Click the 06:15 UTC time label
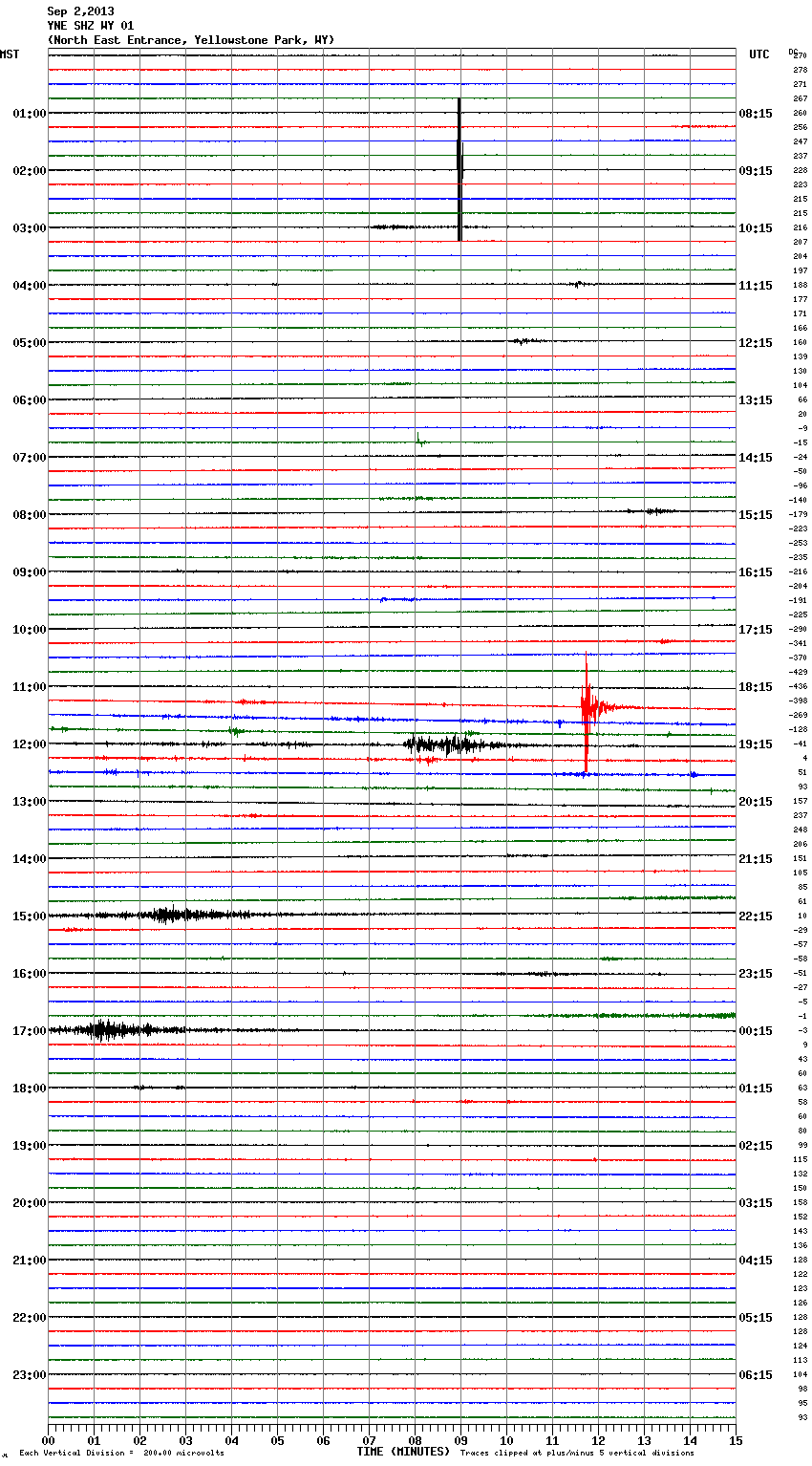The height and width of the screenshot is (1466, 812). [x=756, y=1375]
